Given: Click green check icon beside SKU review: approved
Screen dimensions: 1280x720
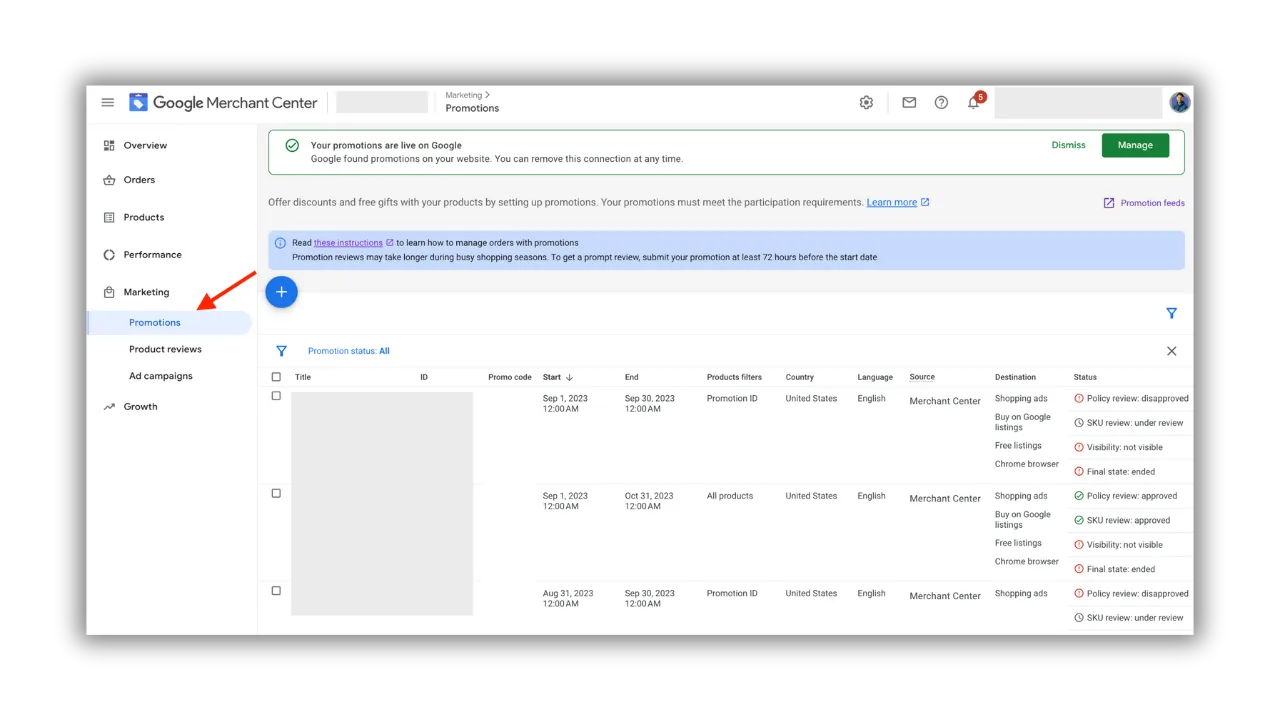Looking at the screenshot, I should pyautogui.click(x=1079, y=520).
